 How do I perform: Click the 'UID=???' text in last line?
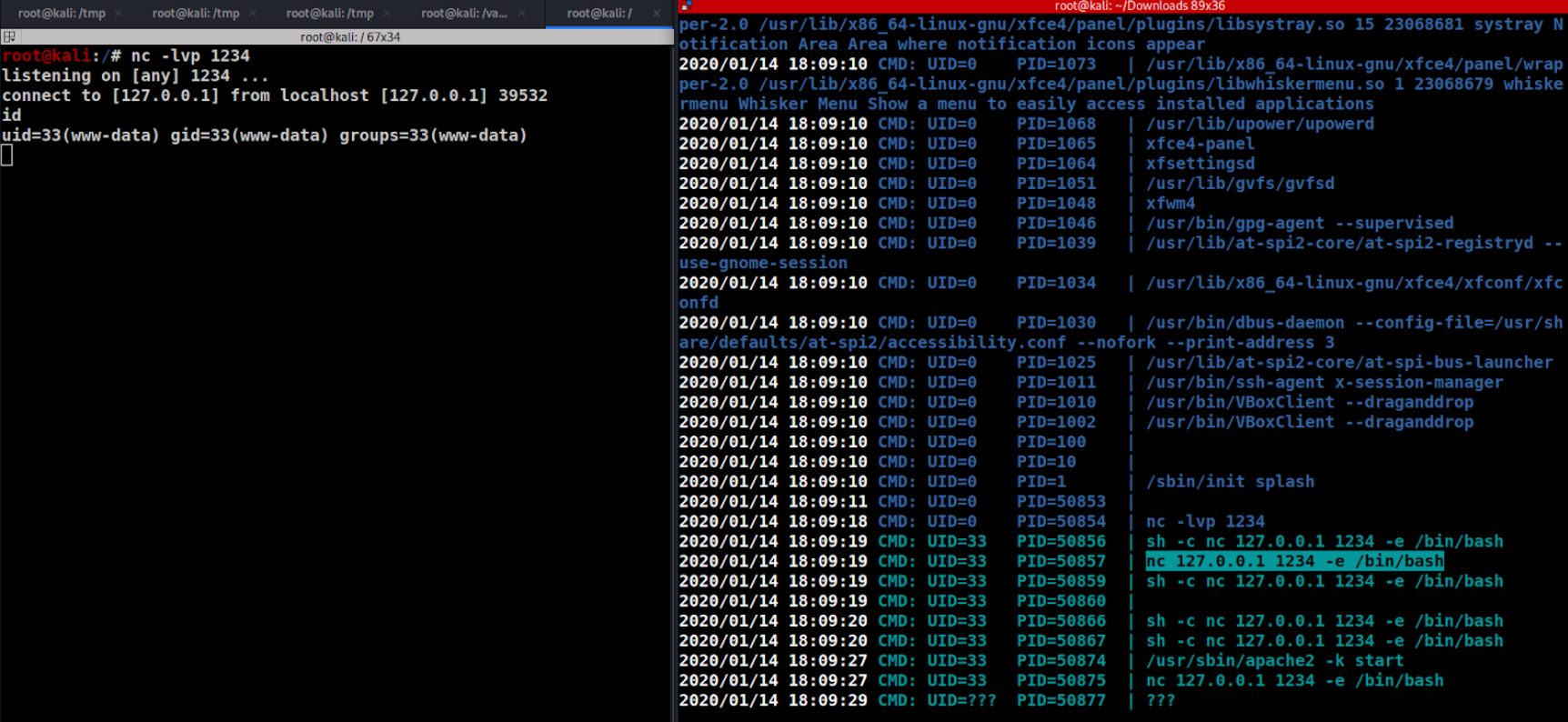(961, 700)
